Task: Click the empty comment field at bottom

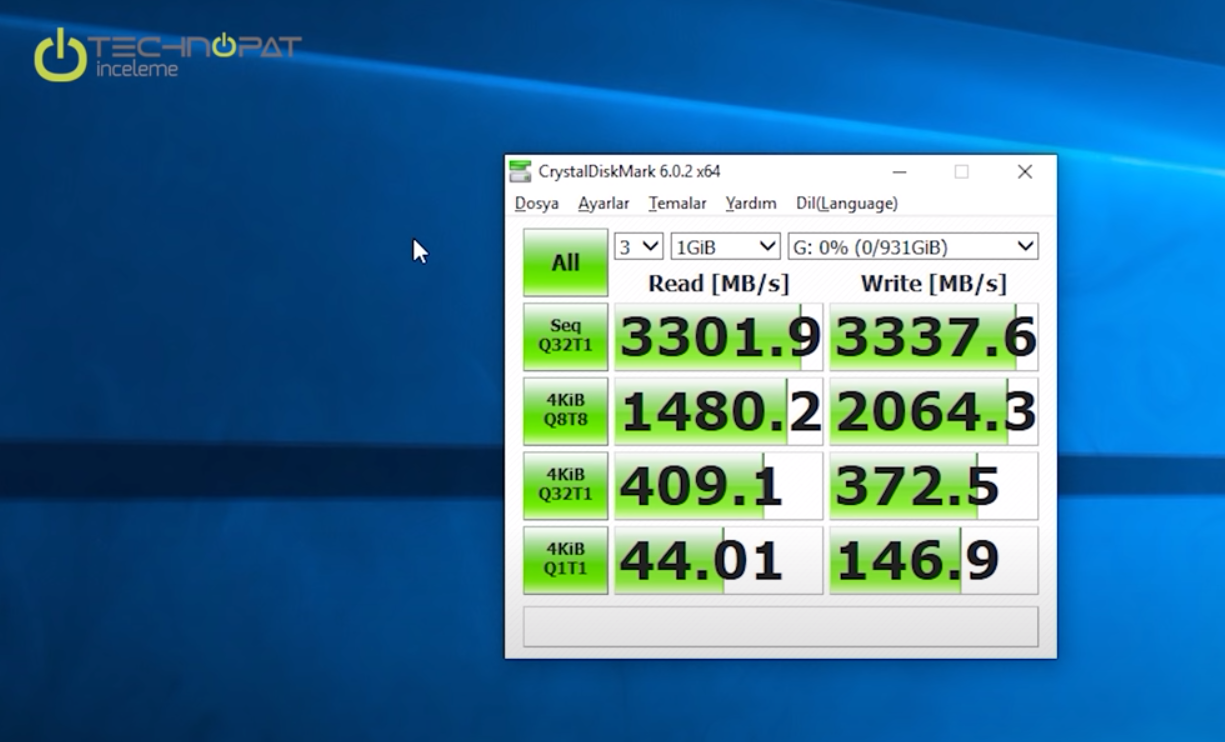Action: coord(781,626)
